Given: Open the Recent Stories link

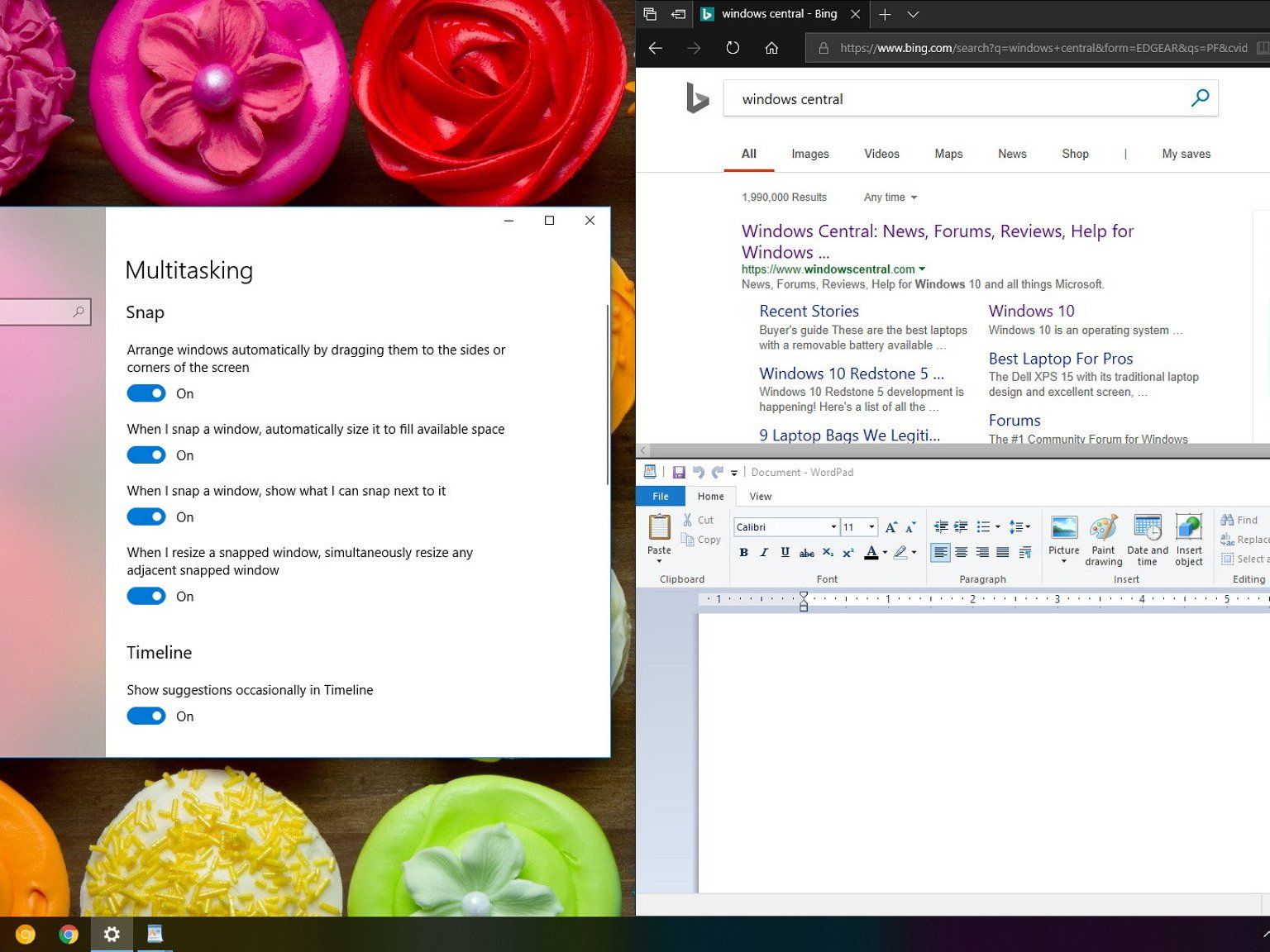Looking at the screenshot, I should pos(809,311).
